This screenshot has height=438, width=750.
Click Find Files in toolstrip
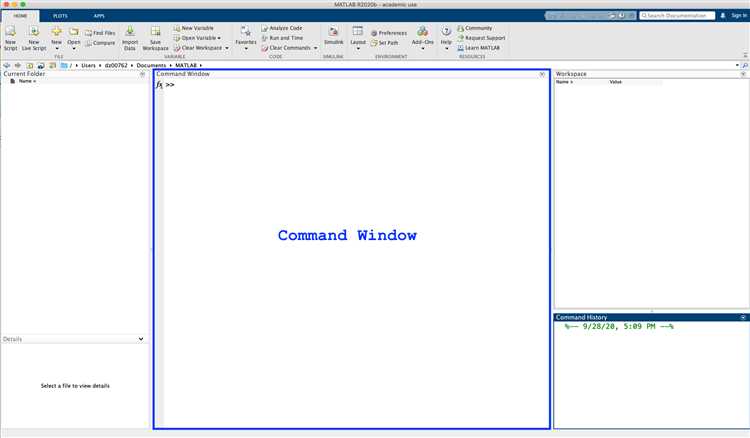coord(100,33)
